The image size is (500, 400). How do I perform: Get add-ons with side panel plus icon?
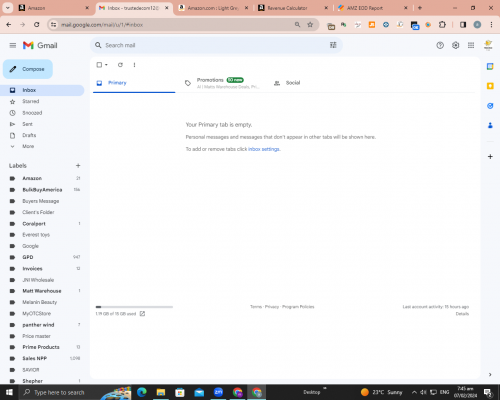(490, 156)
